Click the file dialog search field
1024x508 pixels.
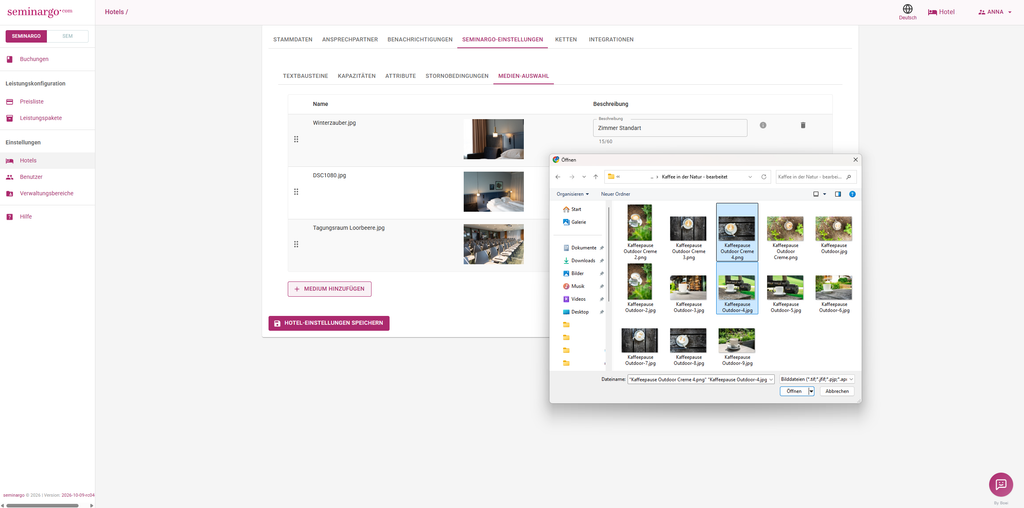[x=816, y=177]
